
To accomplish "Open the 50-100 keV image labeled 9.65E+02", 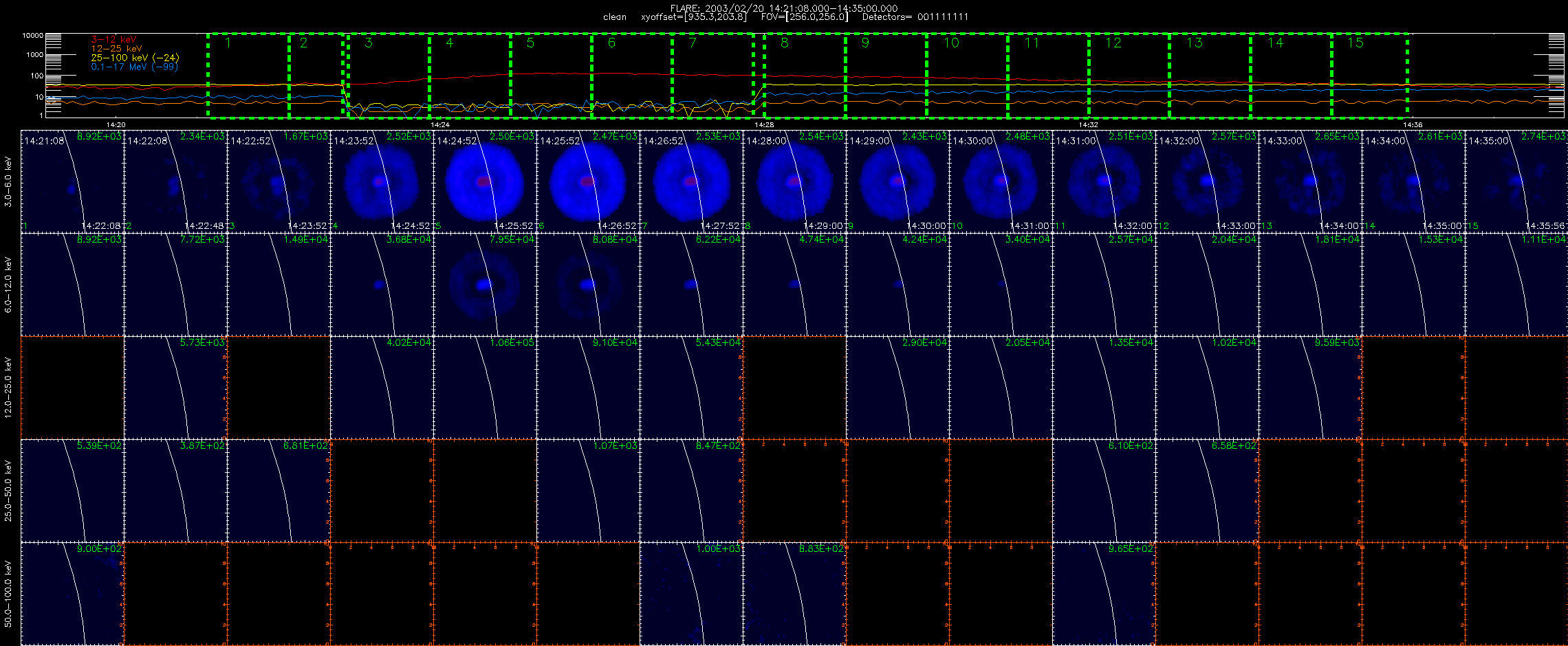I will pos(1104,594).
